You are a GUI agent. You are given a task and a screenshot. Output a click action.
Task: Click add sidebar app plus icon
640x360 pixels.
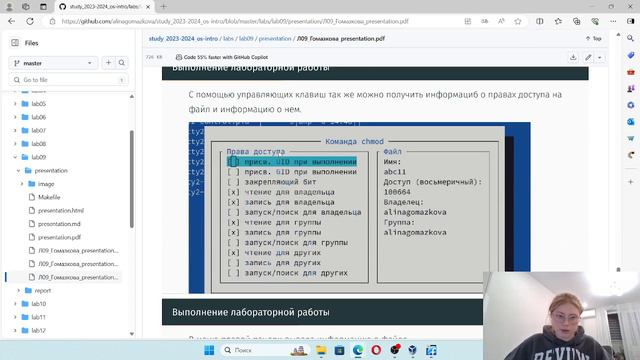tap(631, 182)
